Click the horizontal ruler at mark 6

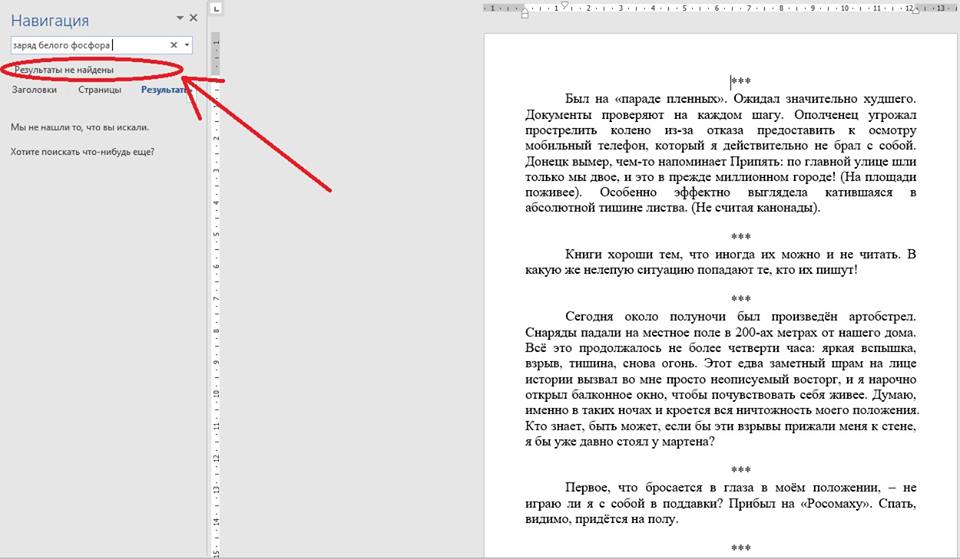click(717, 8)
